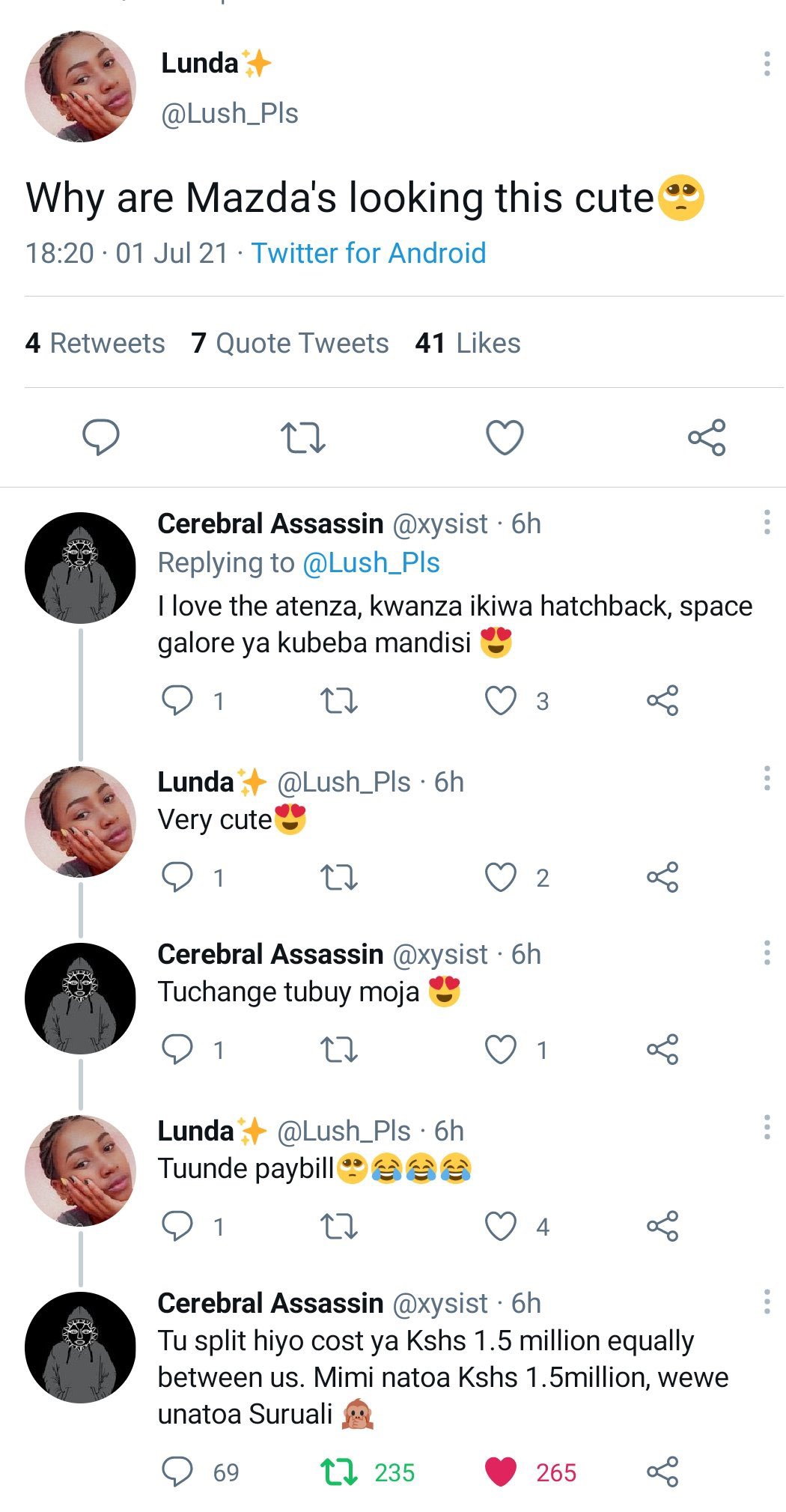786x1512 pixels.
Task: Undo retweet on Kshs 1.5 million tweet
Action: (x=338, y=1472)
